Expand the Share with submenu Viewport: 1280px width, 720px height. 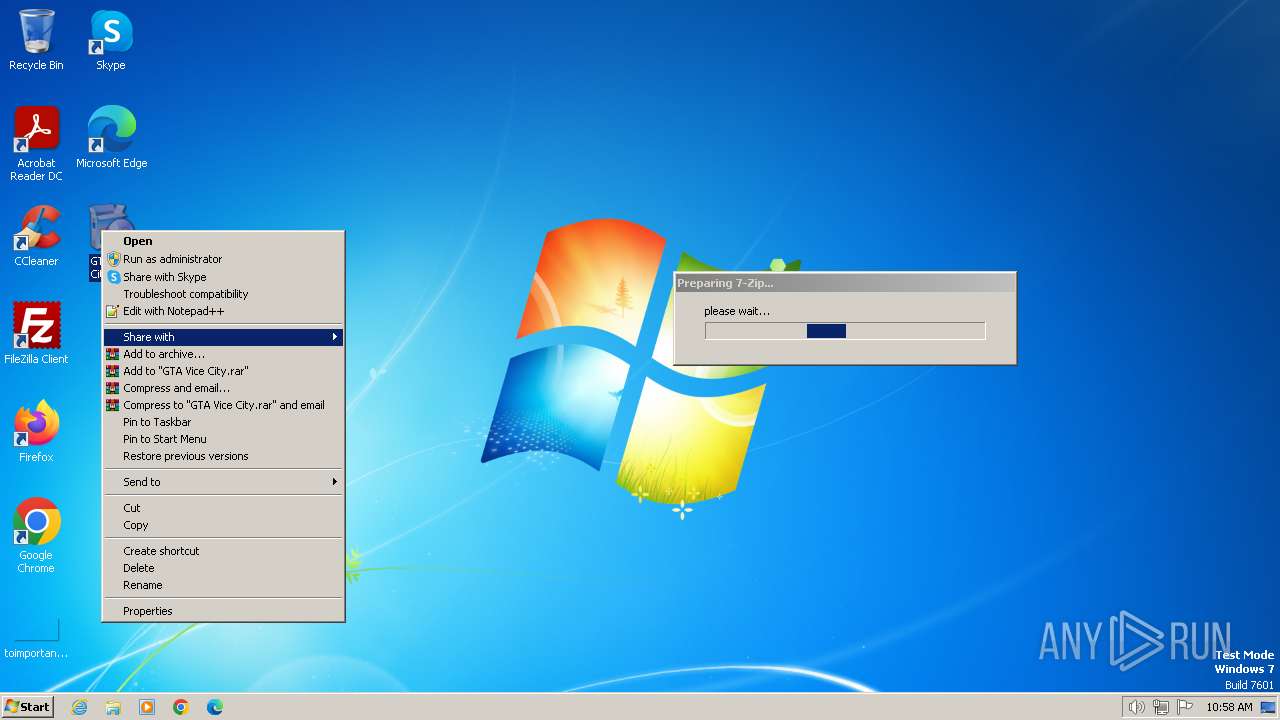click(x=224, y=337)
